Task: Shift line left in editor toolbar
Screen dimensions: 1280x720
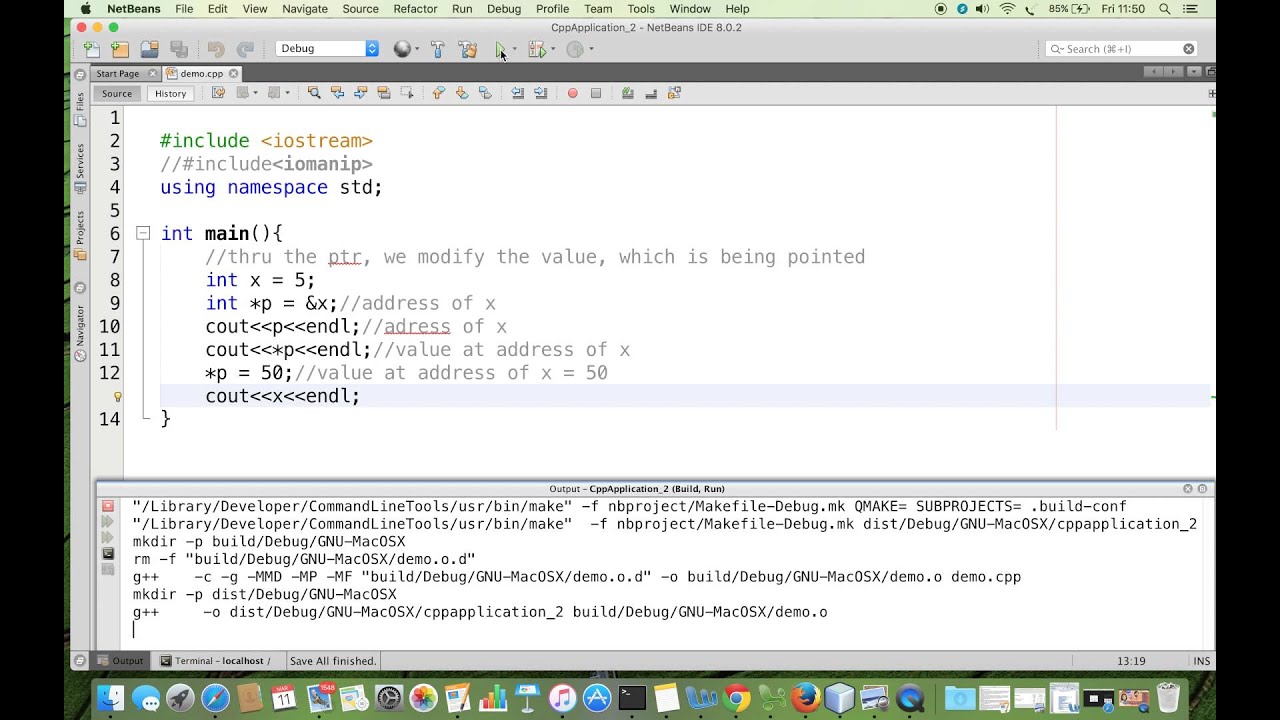Action: click(517, 93)
